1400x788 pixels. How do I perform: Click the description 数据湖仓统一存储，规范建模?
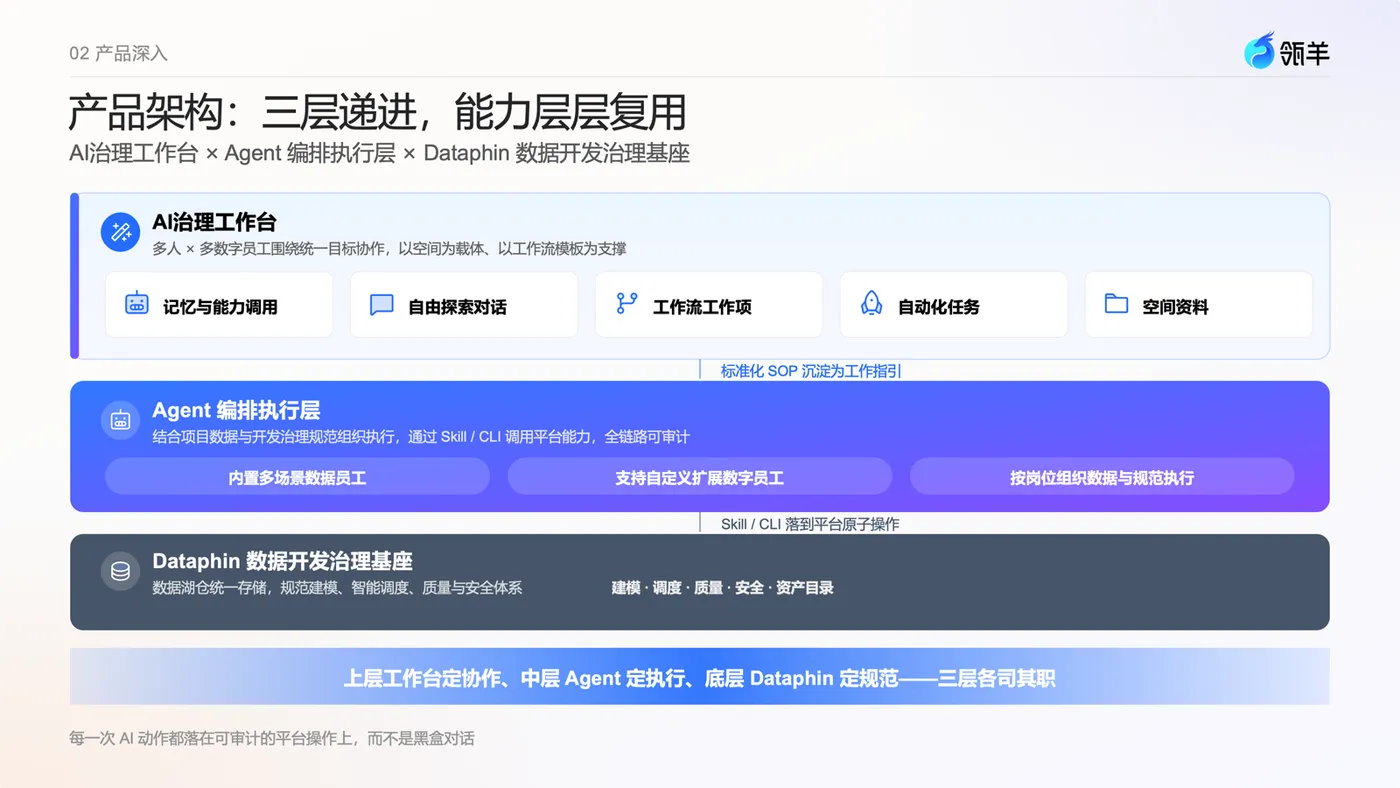pyautogui.click(x=337, y=588)
